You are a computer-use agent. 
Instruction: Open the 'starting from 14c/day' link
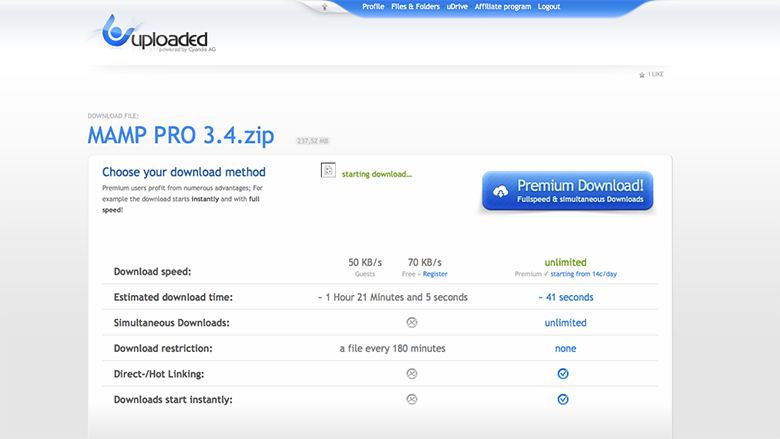(582, 273)
